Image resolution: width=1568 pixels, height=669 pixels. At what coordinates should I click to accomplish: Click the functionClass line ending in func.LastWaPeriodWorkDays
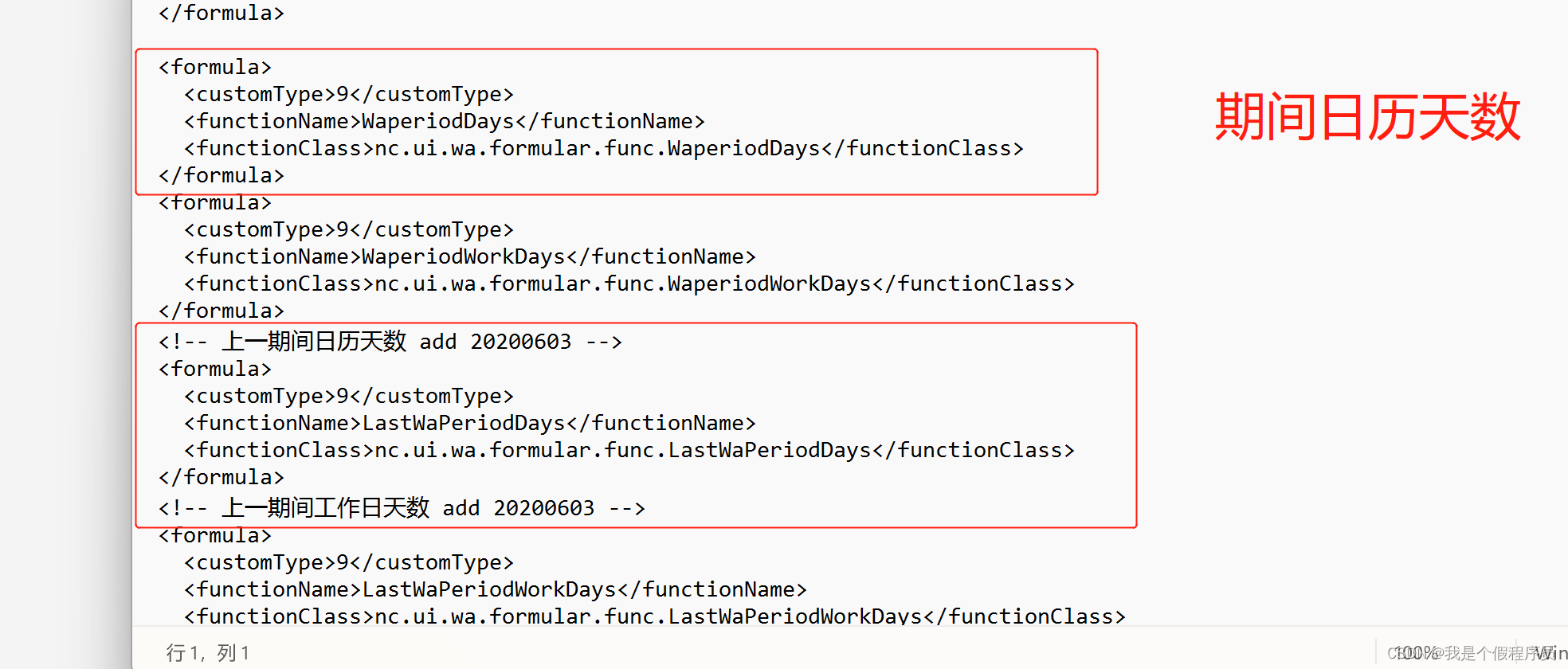(x=655, y=616)
